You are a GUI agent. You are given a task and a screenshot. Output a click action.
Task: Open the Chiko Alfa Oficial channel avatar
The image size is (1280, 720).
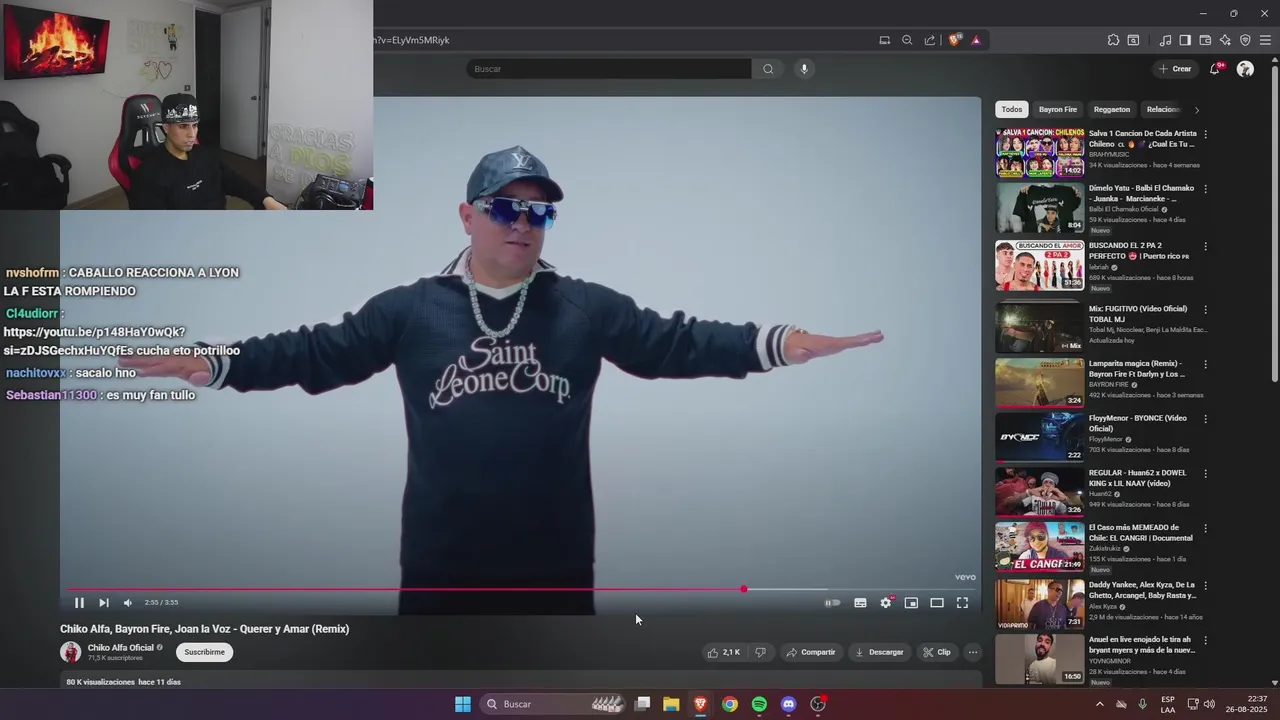[x=71, y=652]
